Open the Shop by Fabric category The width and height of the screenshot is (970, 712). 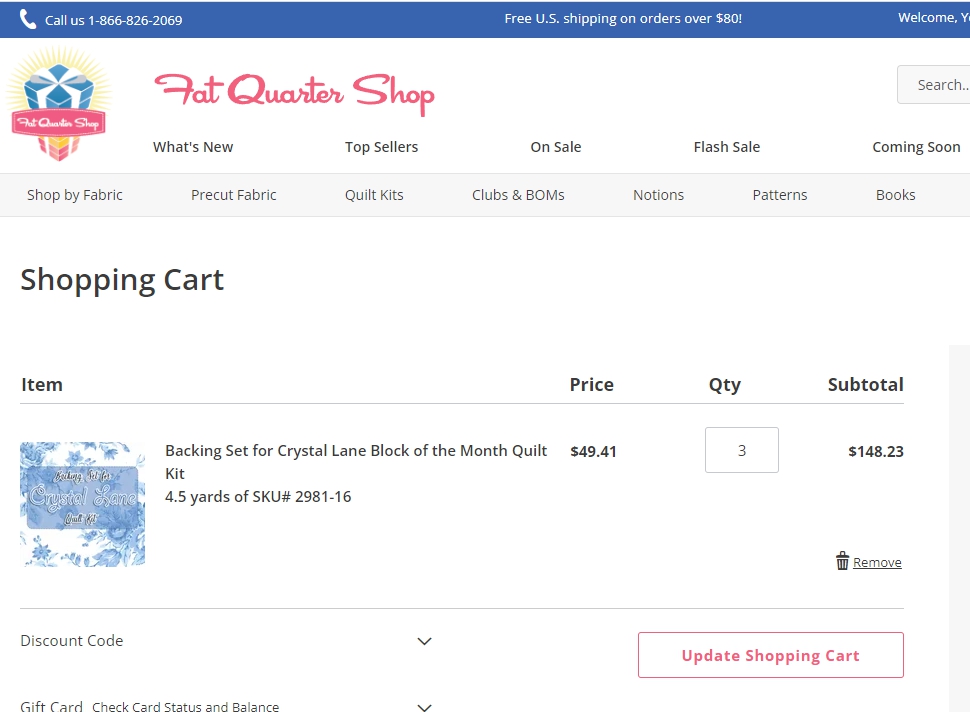click(75, 195)
